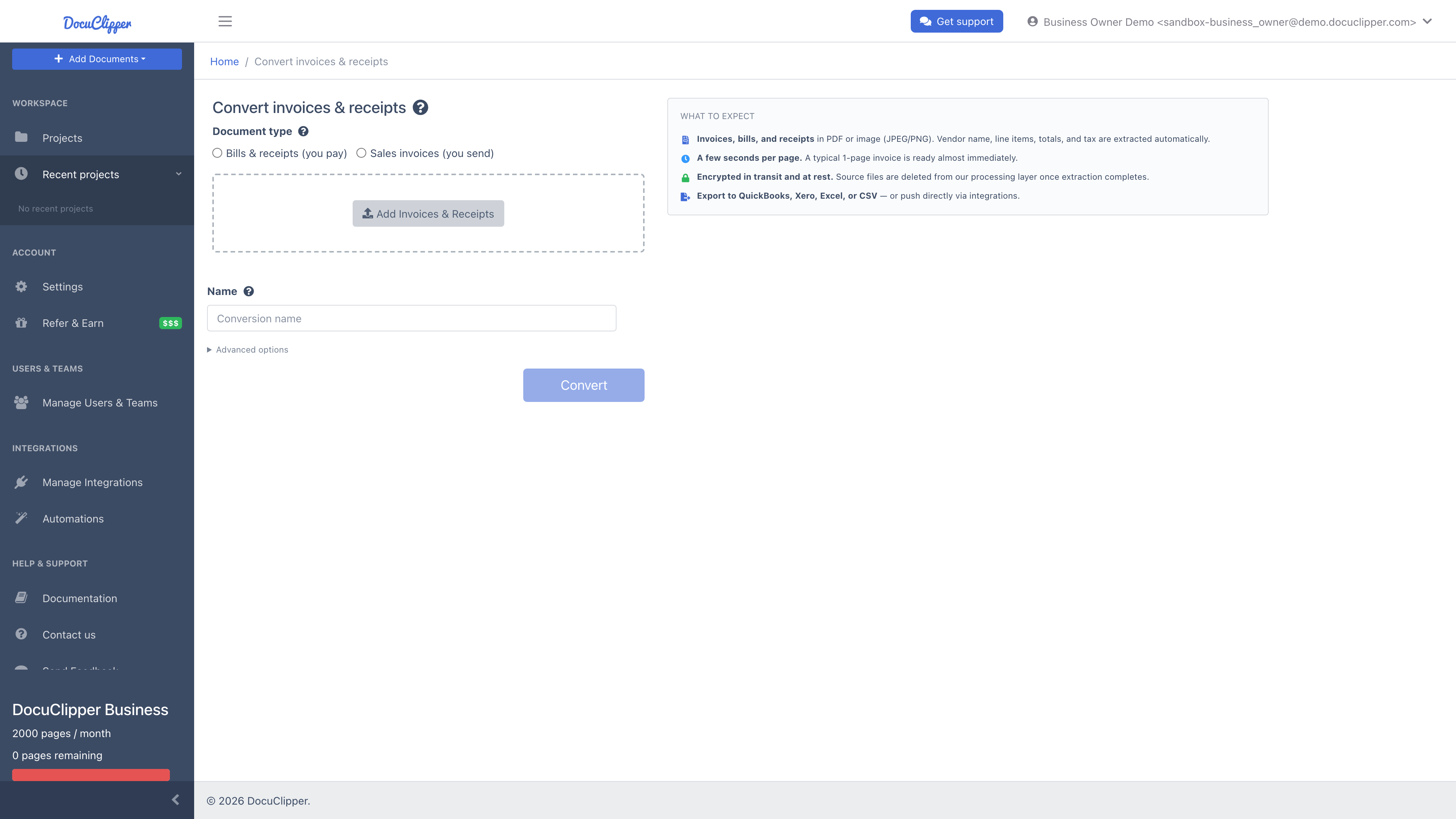Click the Projects folder icon
Viewport: 1456px width, 819px height.
22,137
